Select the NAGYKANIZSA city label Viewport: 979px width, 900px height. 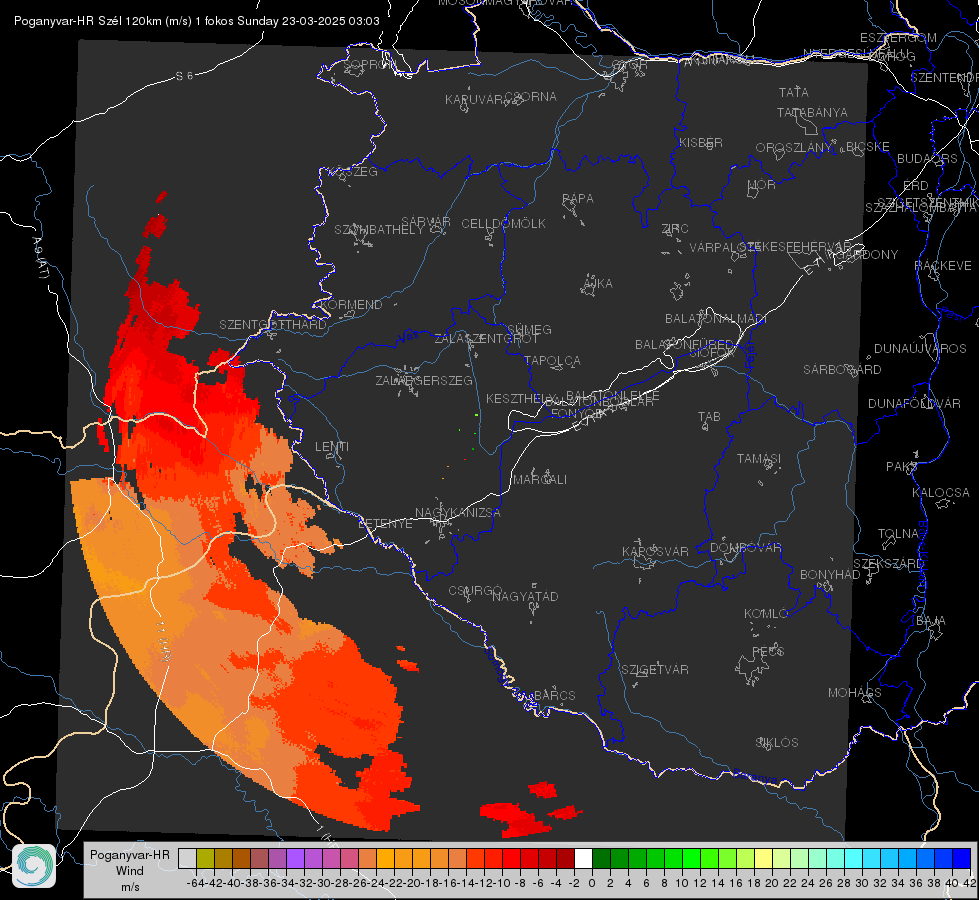click(458, 513)
